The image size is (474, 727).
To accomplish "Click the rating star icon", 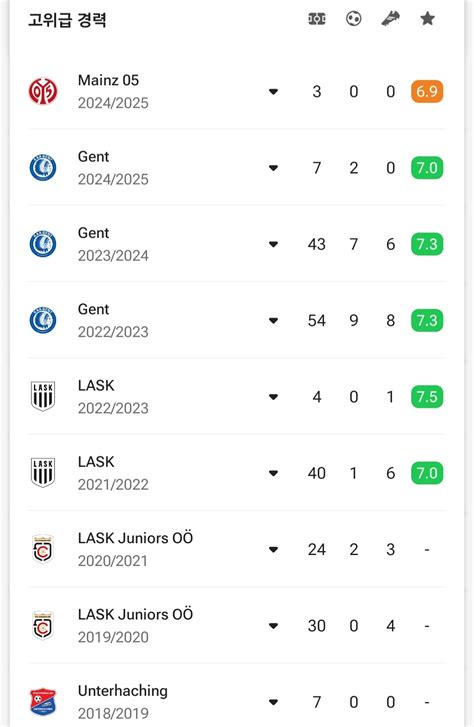I will 427,19.
